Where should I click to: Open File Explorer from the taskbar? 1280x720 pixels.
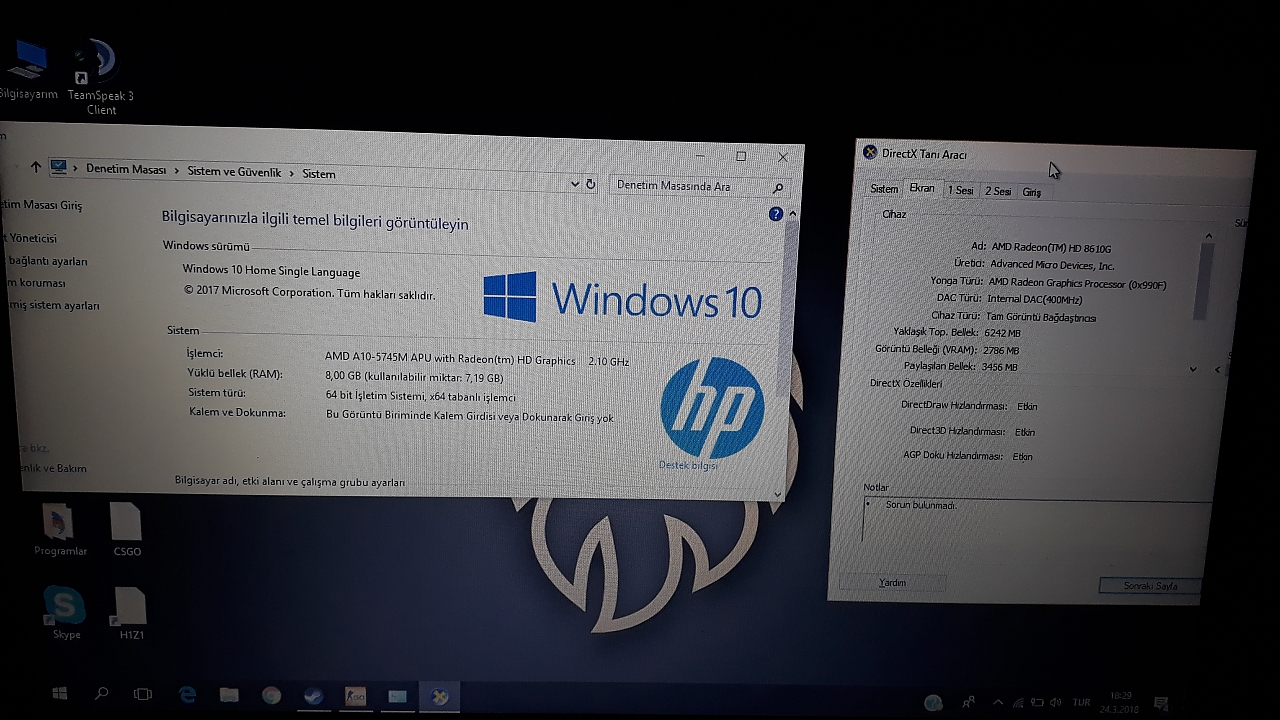point(229,695)
